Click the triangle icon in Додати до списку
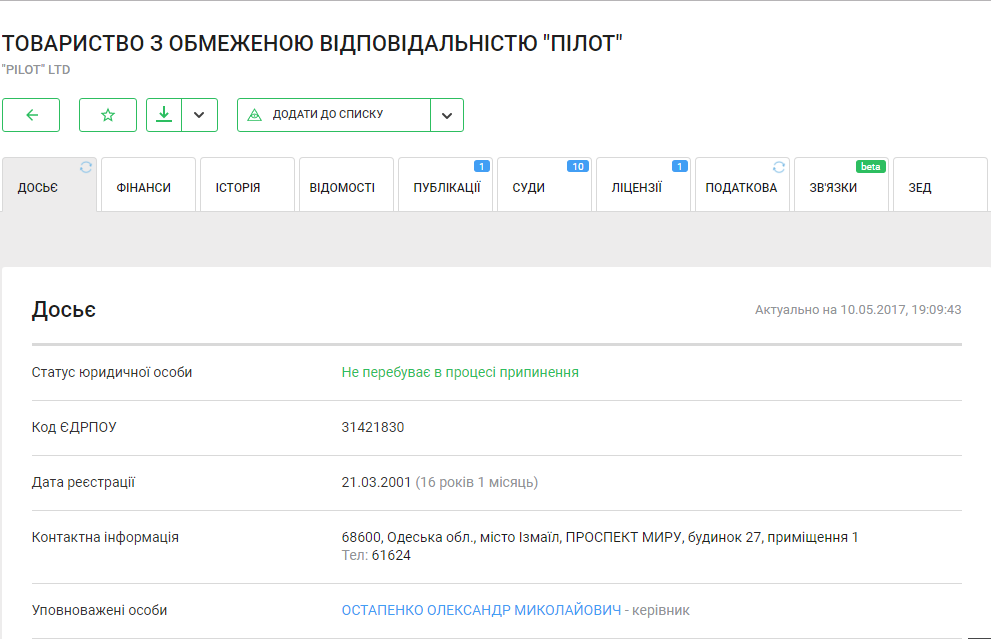The height and width of the screenshot is (639, 991). tap(254, 115)
